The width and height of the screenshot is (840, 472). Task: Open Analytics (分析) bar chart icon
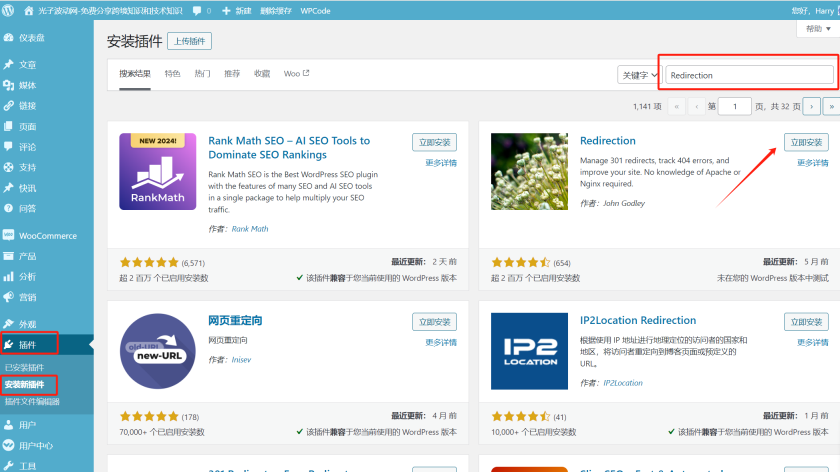tap(8, 276)
